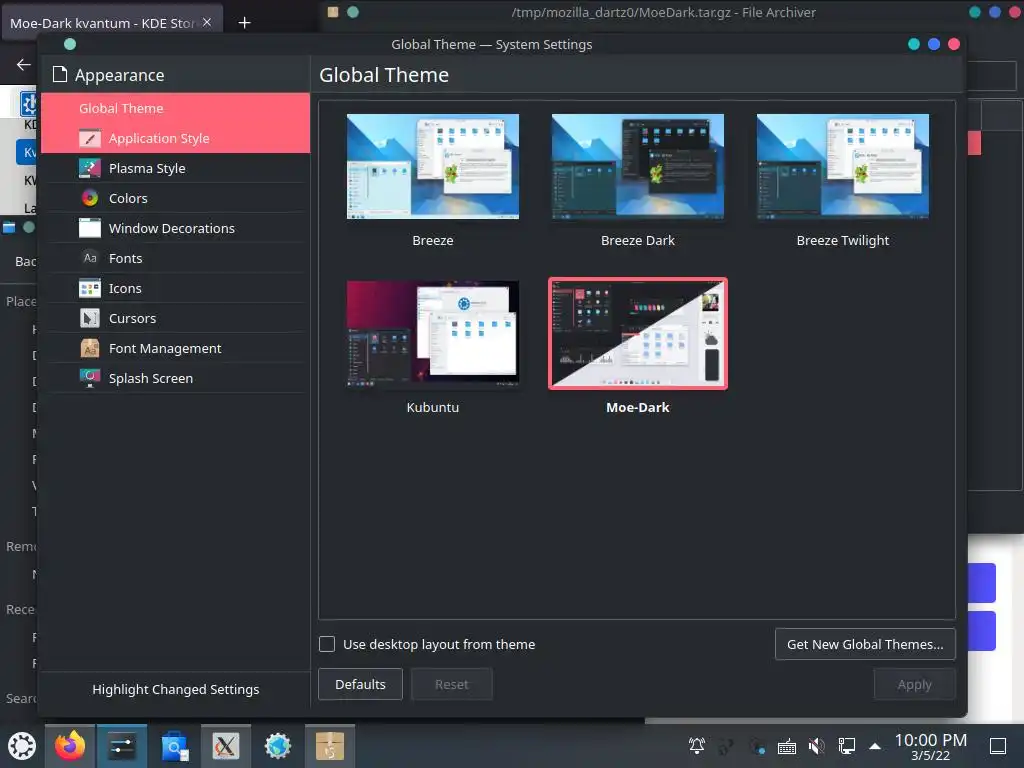Select the Breeze Twilight theme thumbnail
The width and height of the screenshot is (1024, 768).
click(842, 167)
